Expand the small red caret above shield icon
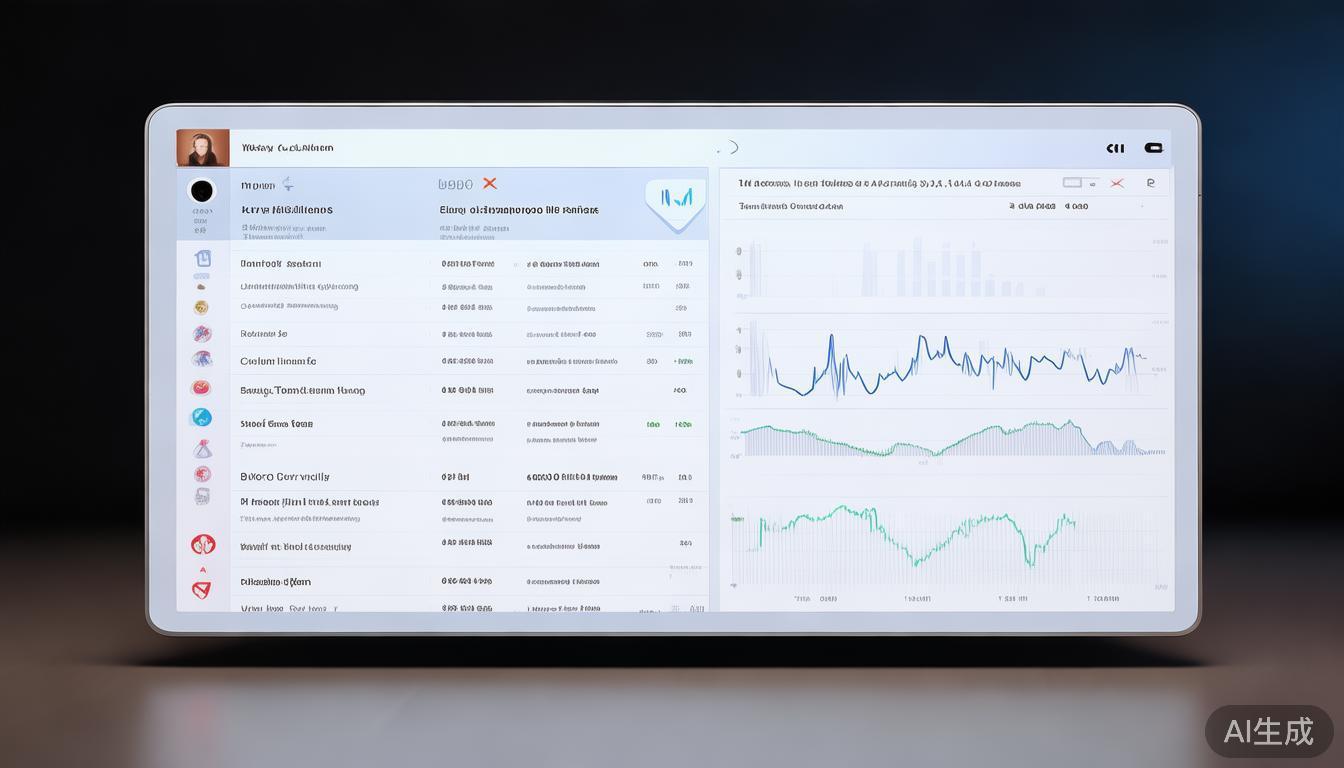The image size is (1344, 768). pyautogui.click(x=202, y=569)
